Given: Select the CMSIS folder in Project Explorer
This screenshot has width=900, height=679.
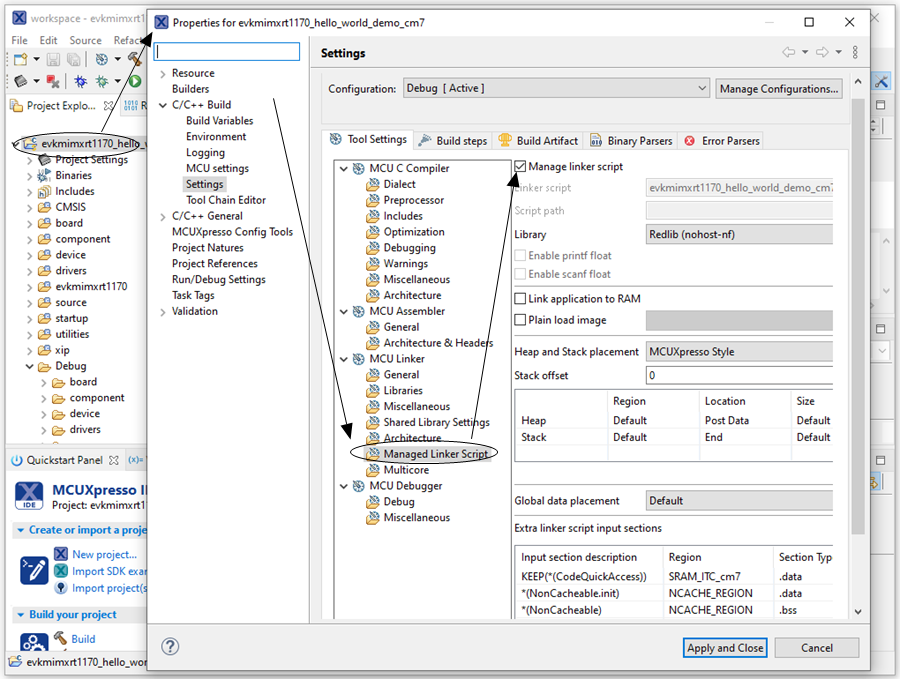Looking at the screenshot, I should [70, 207].
